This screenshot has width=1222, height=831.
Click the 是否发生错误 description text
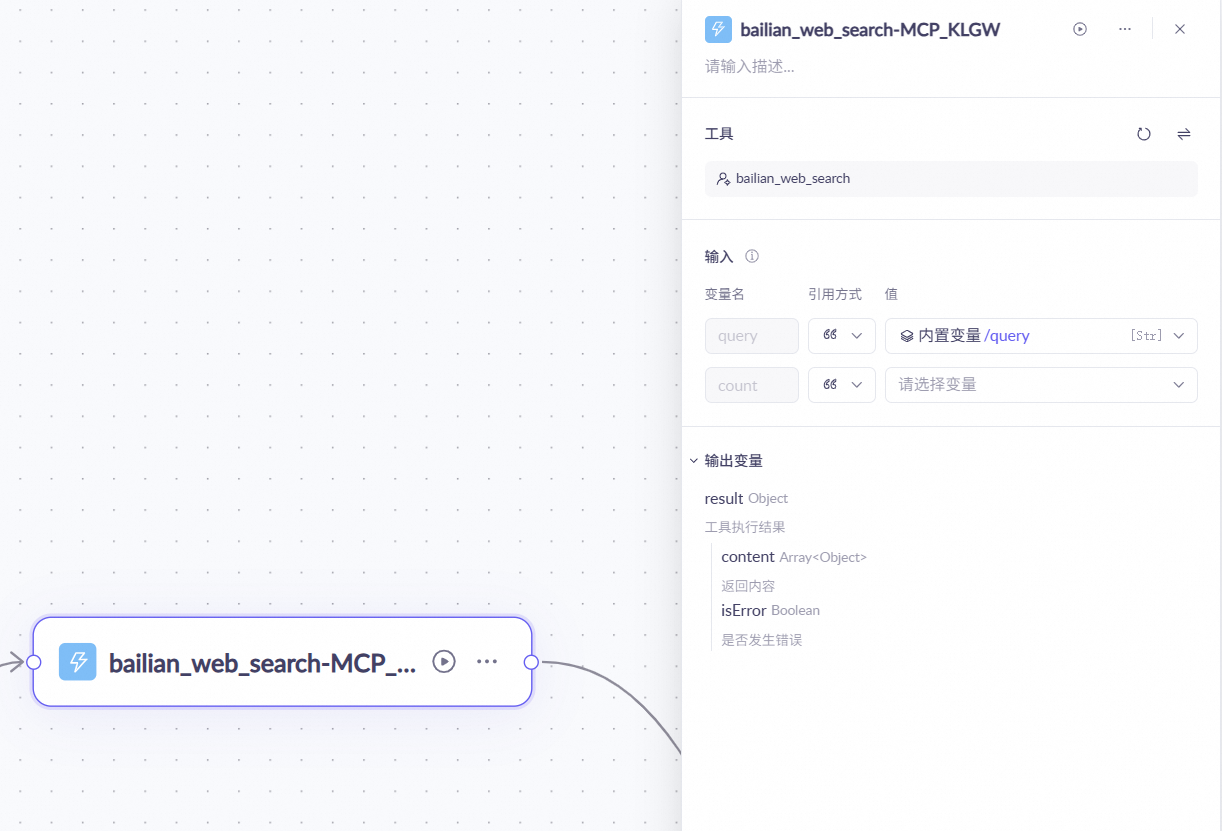762,640
